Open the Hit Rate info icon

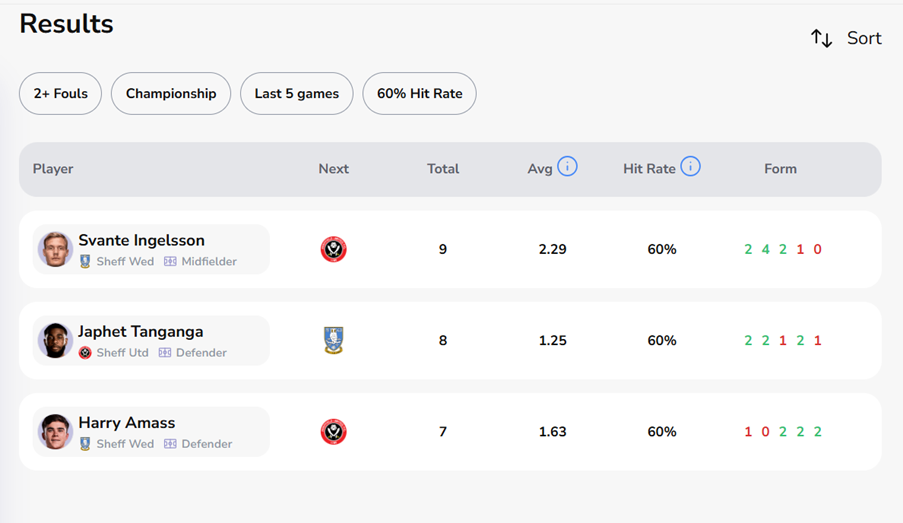[690, 167]
